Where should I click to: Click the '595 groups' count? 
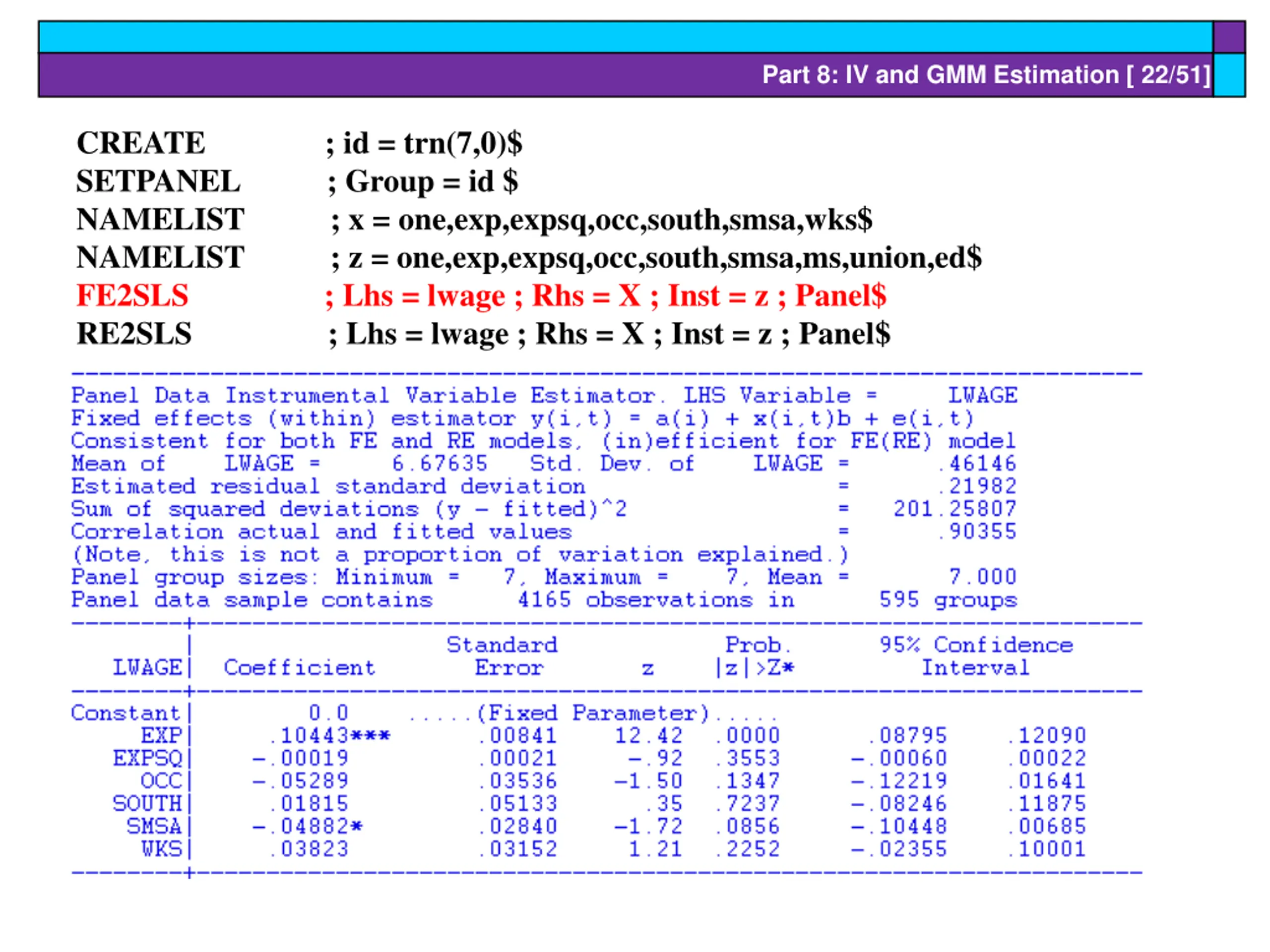pyautogui.click(x=949, y=600)
